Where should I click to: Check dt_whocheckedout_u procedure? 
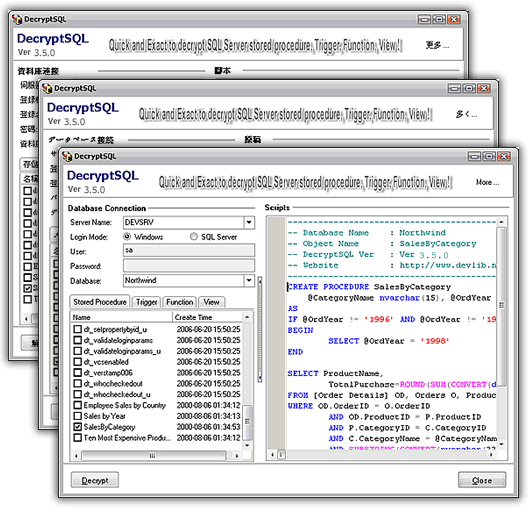78,394
